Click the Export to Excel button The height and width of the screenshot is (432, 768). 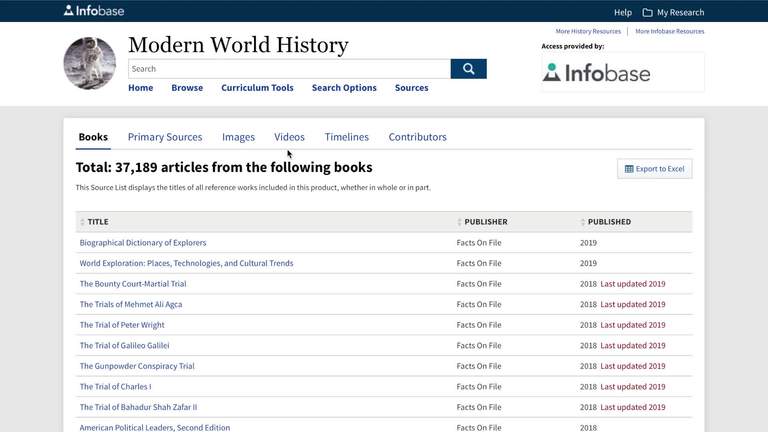coord(654,169)
